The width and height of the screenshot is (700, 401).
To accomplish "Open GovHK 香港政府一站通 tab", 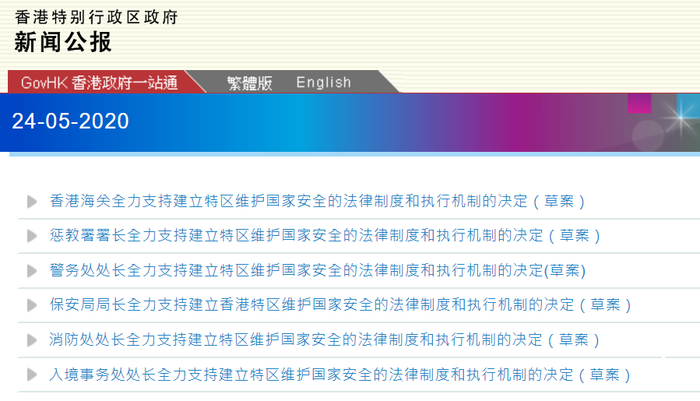I will (x=99, y=83).
